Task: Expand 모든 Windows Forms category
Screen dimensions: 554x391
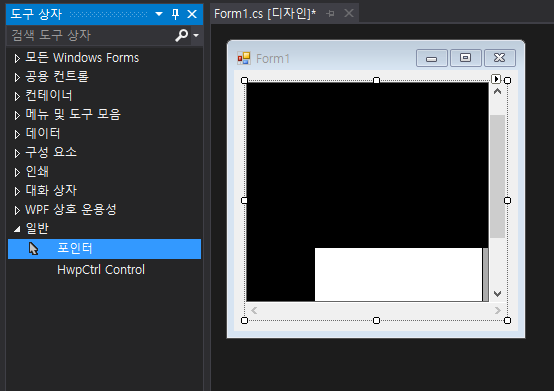Action: coord(17,58)
